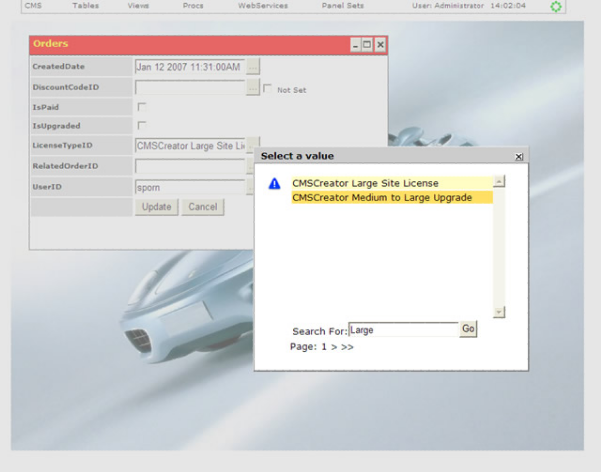Open the CreatedDate picker ellipsis button
Screen dimensions: 601x472
[x=253, y=67]
